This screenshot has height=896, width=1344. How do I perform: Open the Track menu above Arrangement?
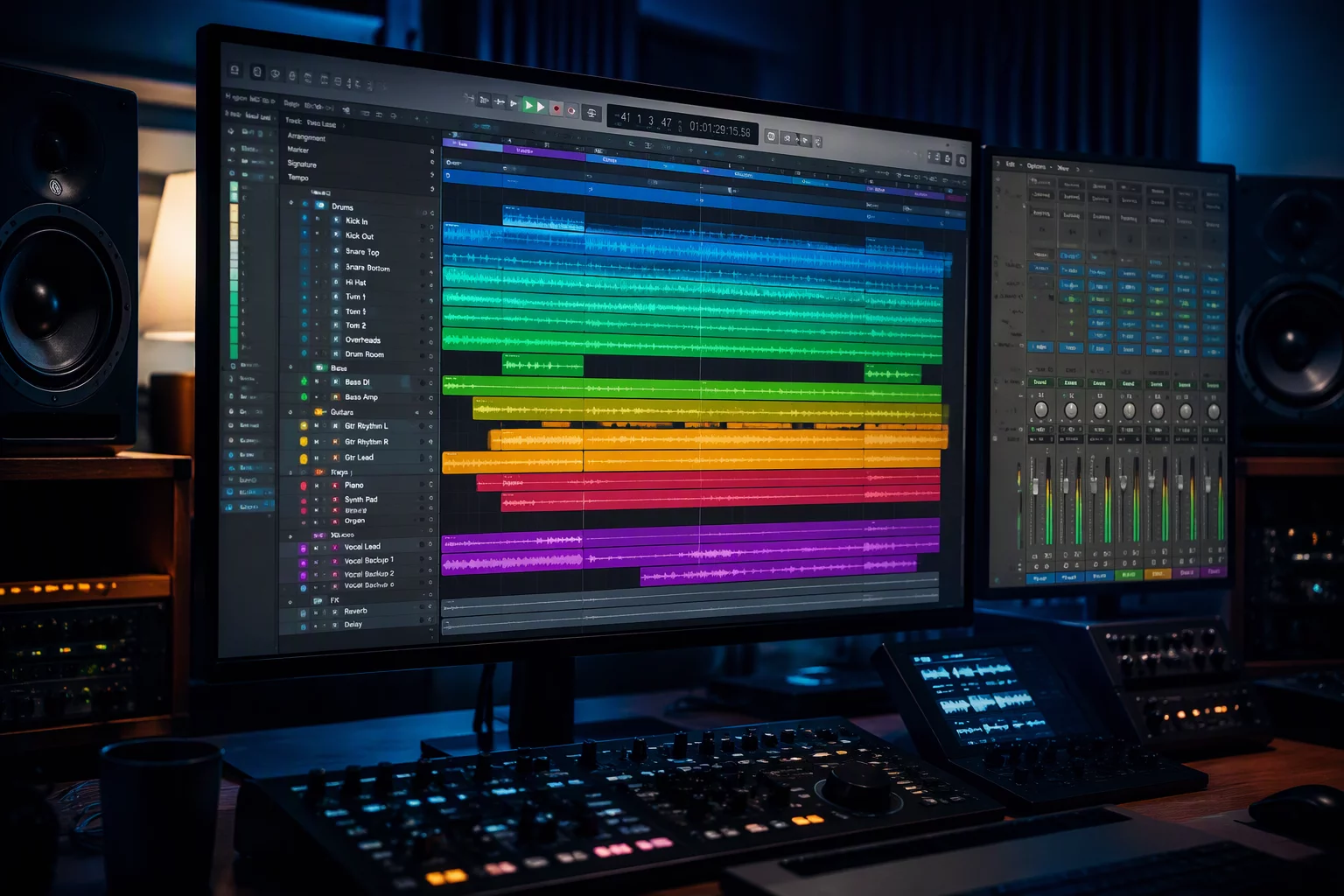coord(293,122)
